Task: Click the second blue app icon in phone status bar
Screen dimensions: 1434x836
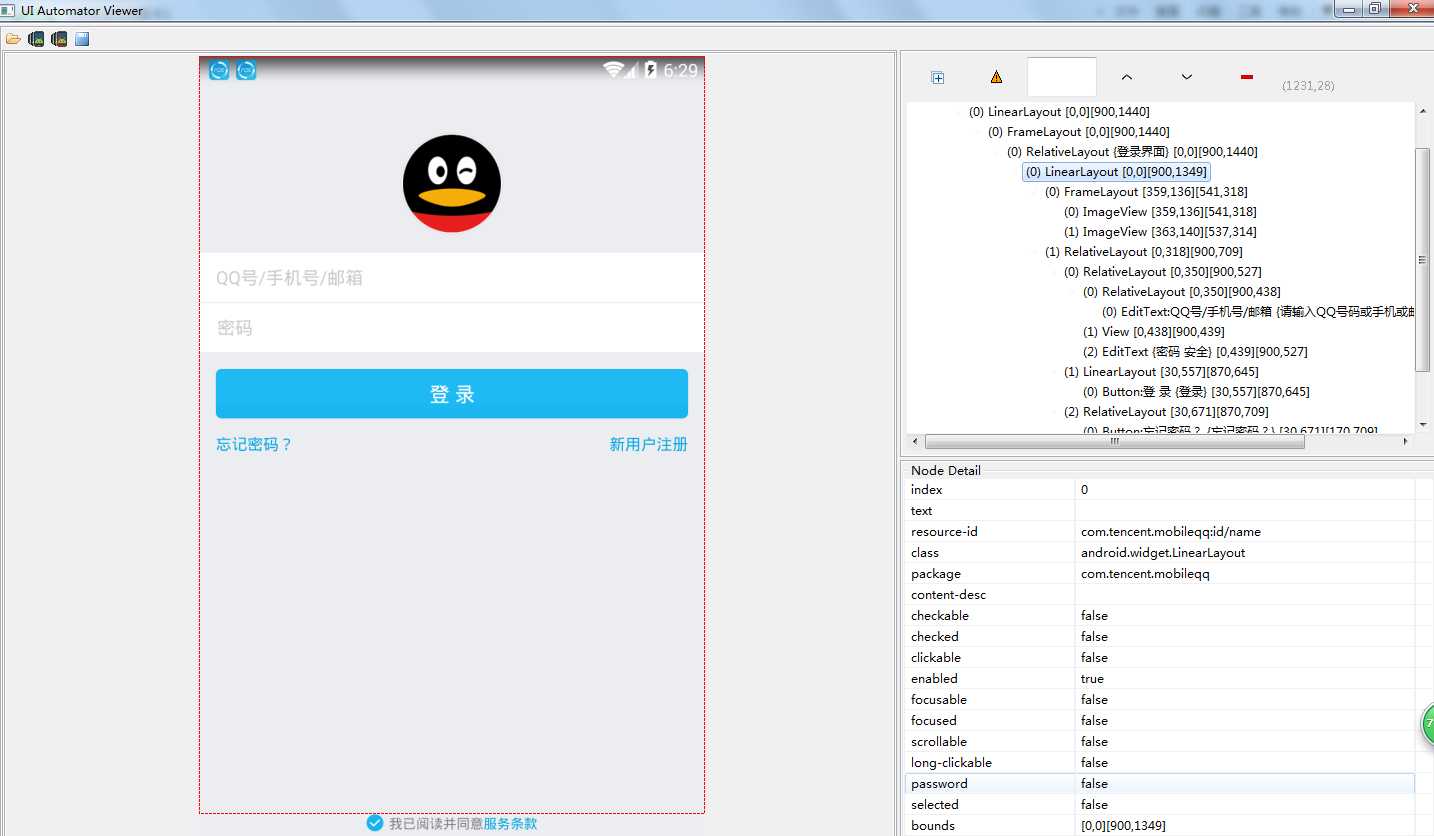Action: coord(246,70)
